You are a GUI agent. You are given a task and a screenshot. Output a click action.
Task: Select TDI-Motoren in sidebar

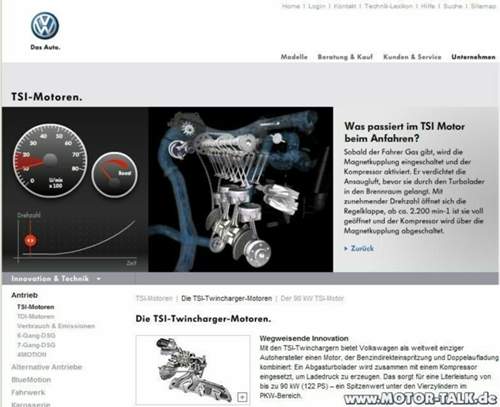36,316
